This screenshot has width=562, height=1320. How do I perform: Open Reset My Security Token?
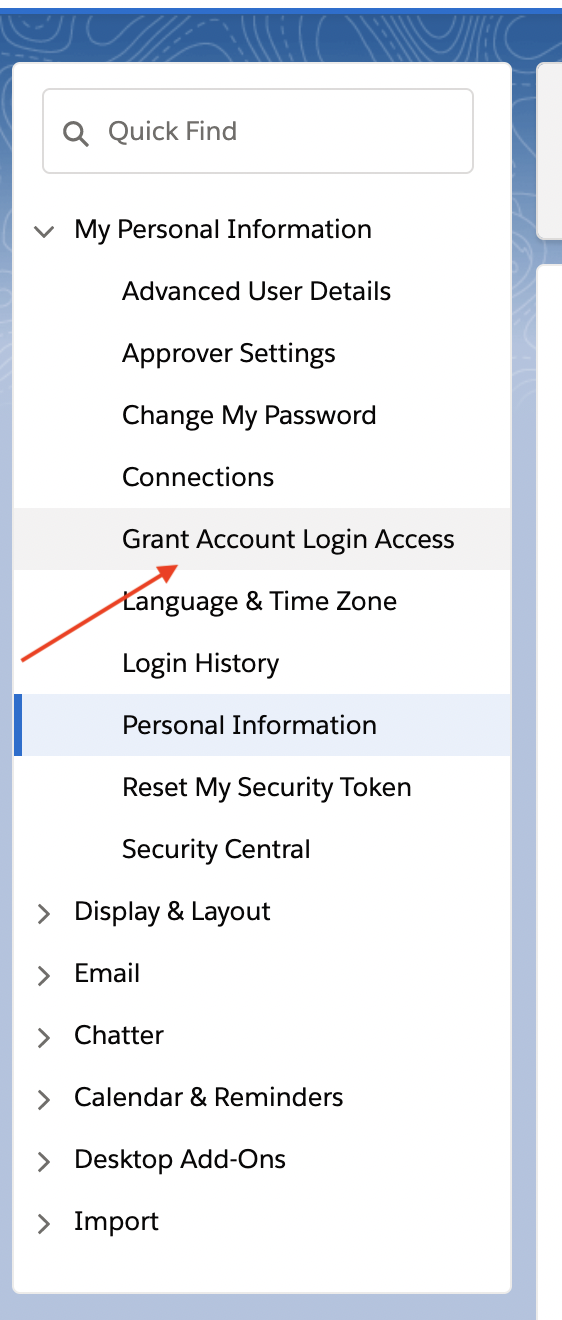pyautogui.click(x=266, y=787)
